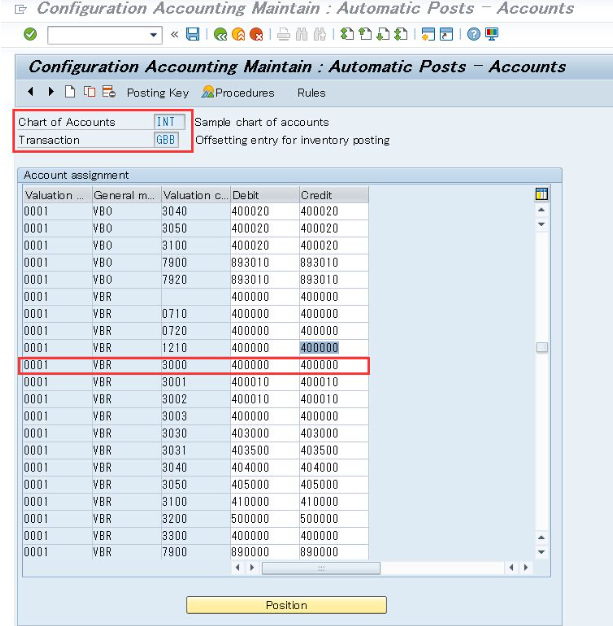Go to Next Page icon
This screenshot has width=613, height=626.
coord(383,34)
